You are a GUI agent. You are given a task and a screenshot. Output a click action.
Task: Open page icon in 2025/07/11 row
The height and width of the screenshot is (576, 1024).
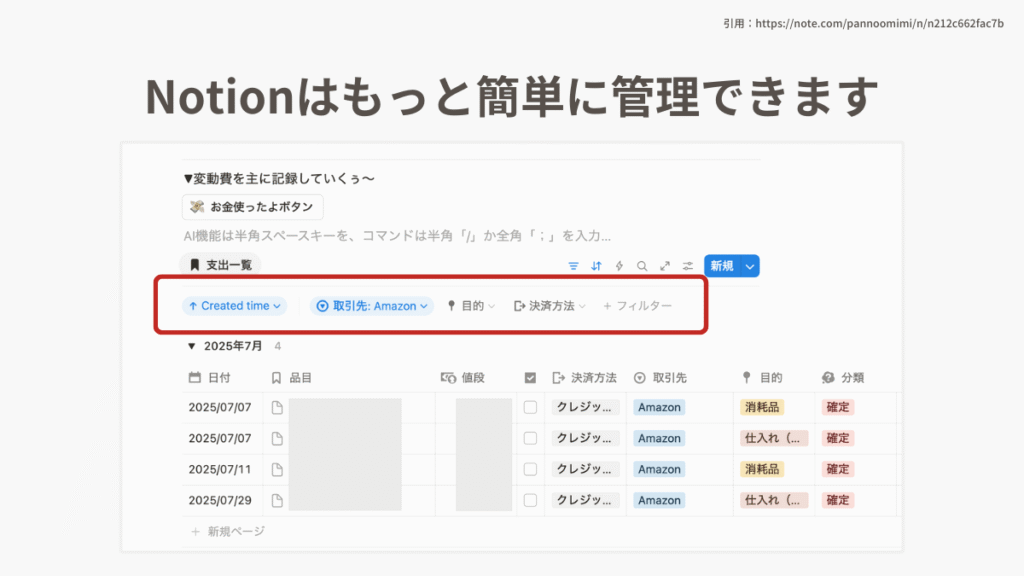278,469
